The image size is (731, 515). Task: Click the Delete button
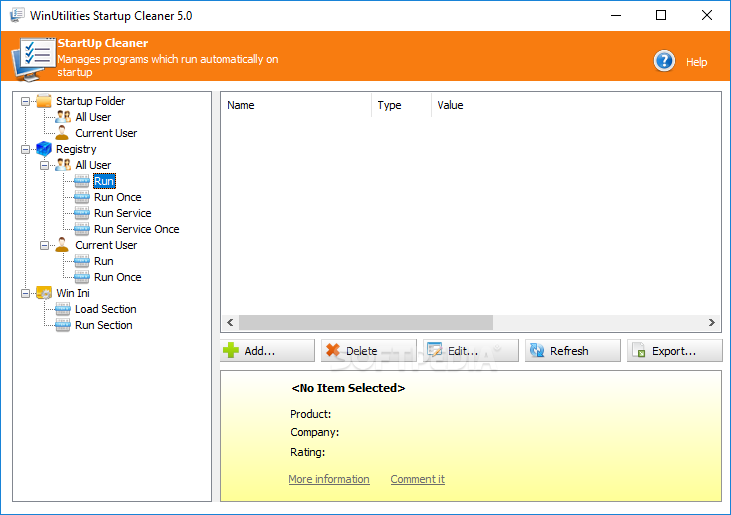369,350
